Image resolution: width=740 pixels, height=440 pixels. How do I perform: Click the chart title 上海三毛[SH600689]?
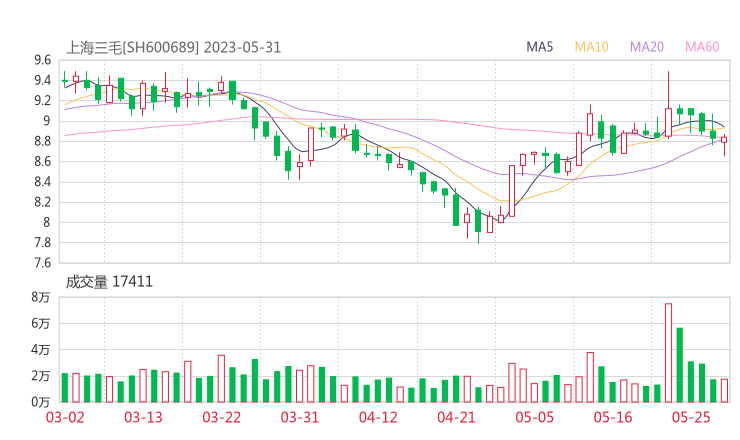(x=133, y=48)
